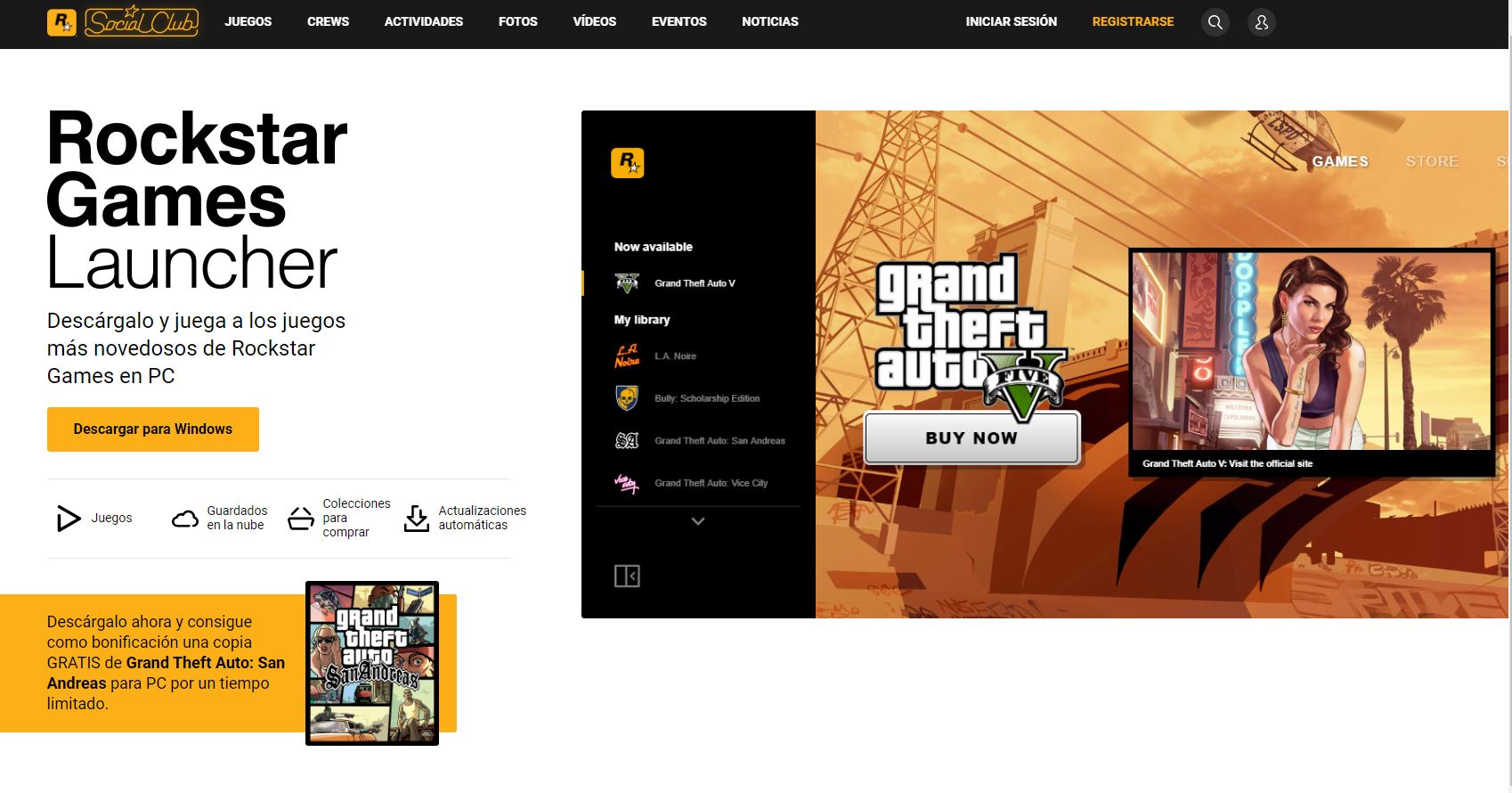Image resolution: width=1512 pixels, height=793 pixels.
Task: Select Grand Theft Auto V in sidebar
Action: coord(695,283)
